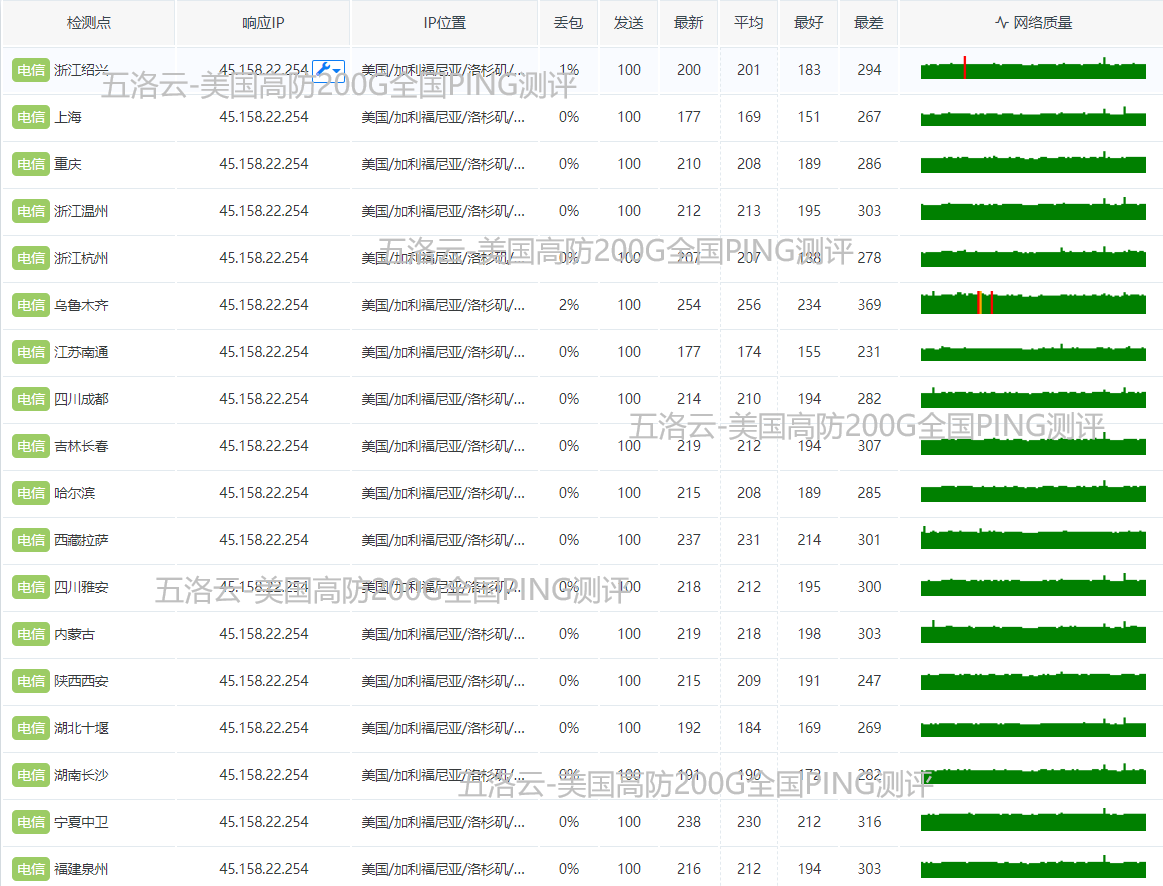
Task: Click the 响应IP column header
Action: [x=263, y=23]
